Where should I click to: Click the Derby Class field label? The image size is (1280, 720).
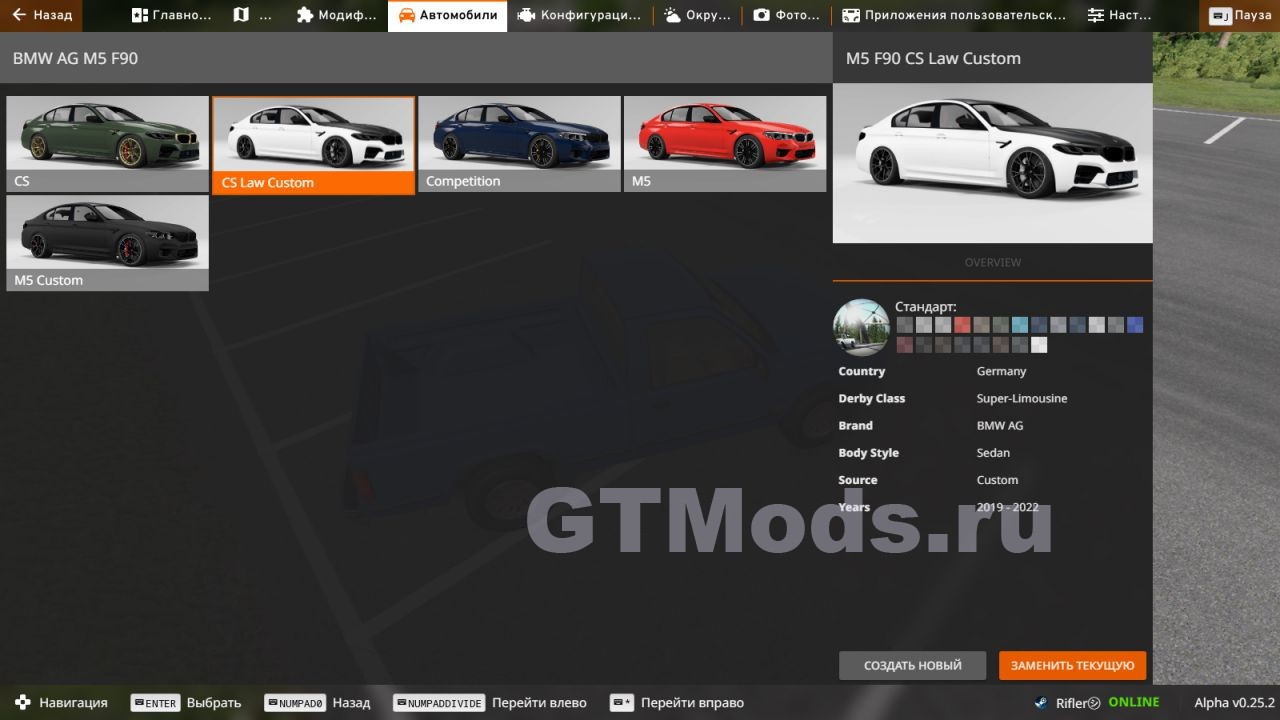871,398
